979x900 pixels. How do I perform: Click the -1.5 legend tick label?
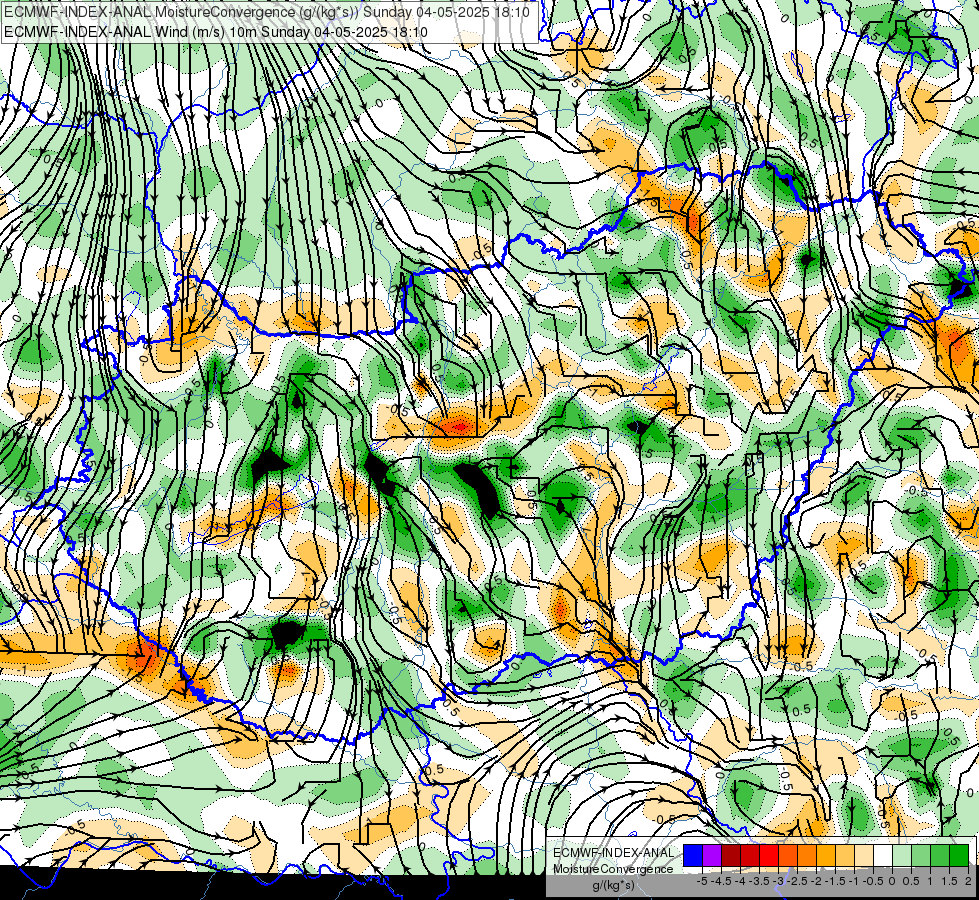[835, 881]
